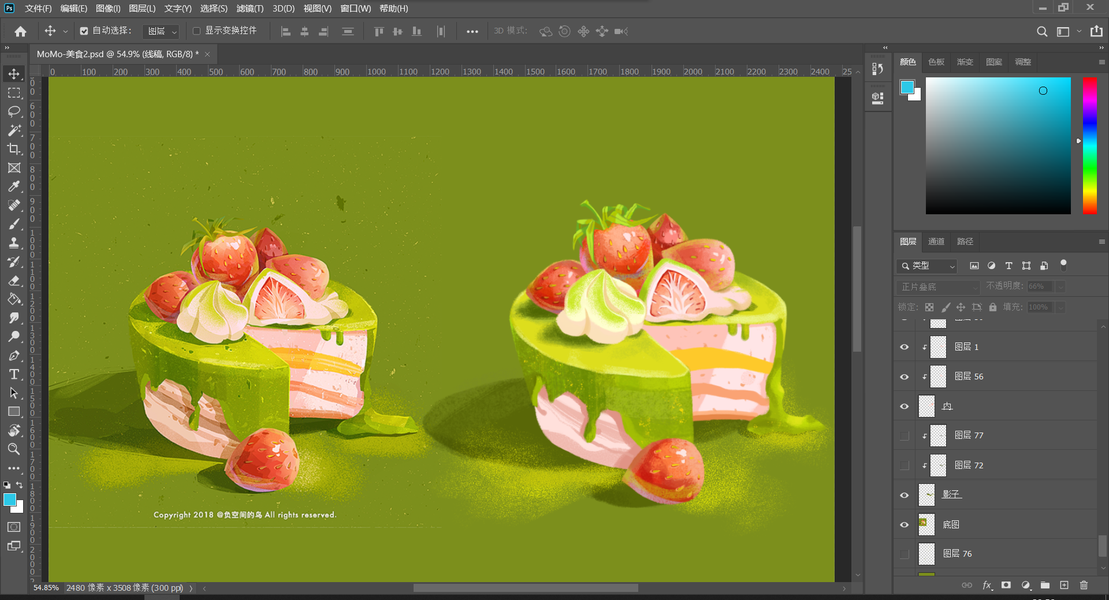Open the 不透明度 opacity dropdown arrow
Image resolution: width=1109 pixels, height=600 pixels.
[1060, 287]
